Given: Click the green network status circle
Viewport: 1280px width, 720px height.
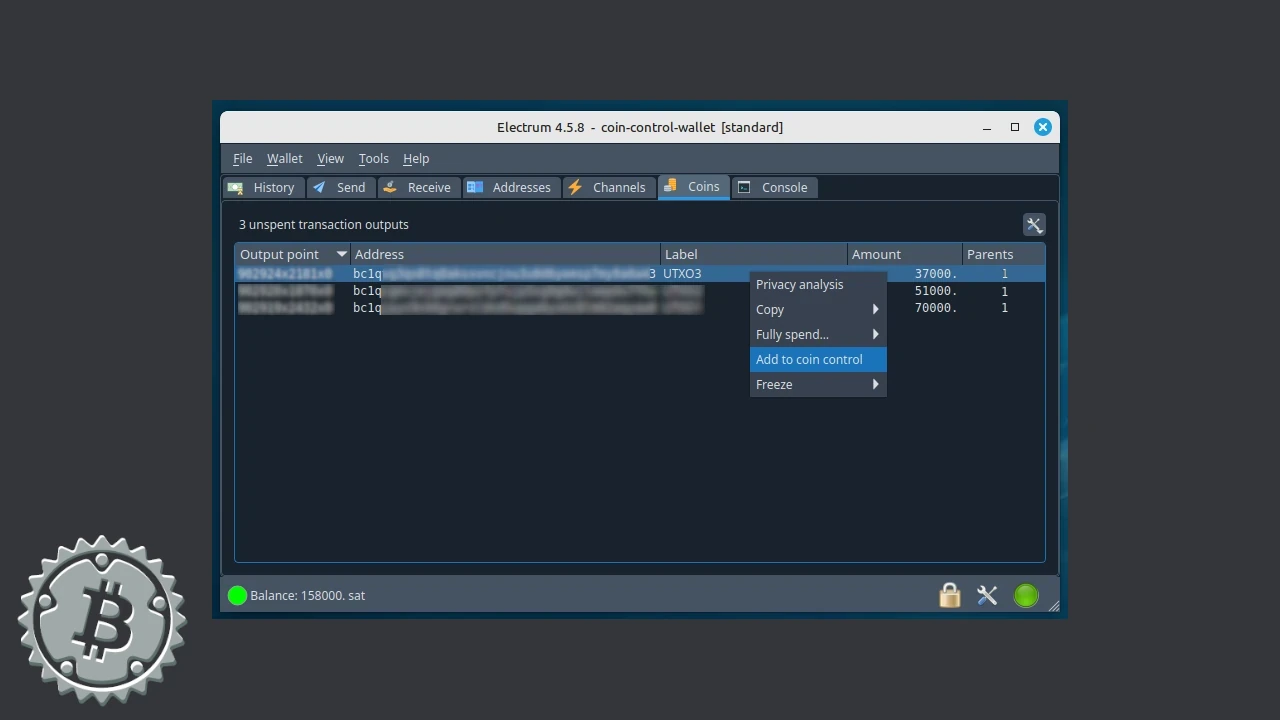Looking at the screenshot, I should [1026, 596].
